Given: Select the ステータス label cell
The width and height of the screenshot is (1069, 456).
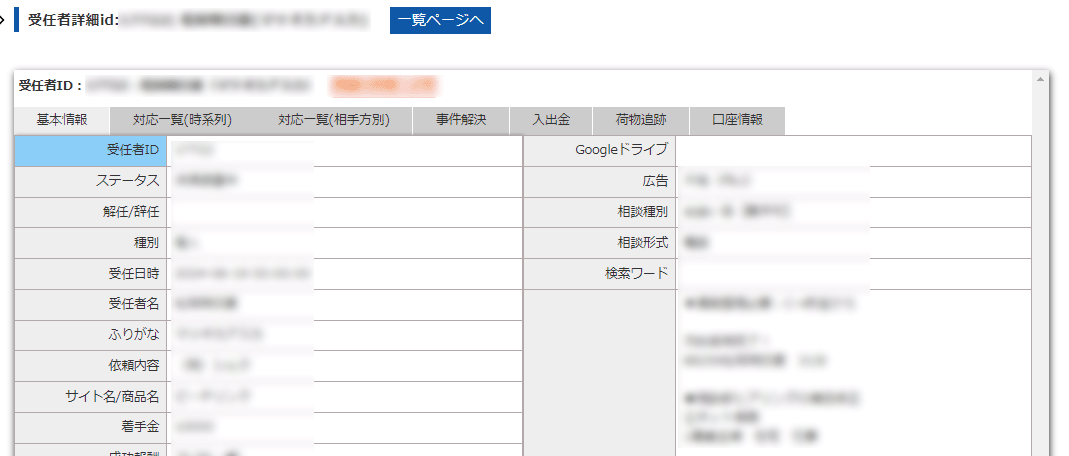Looking at the screenshot, I should (x=91, y=181).
